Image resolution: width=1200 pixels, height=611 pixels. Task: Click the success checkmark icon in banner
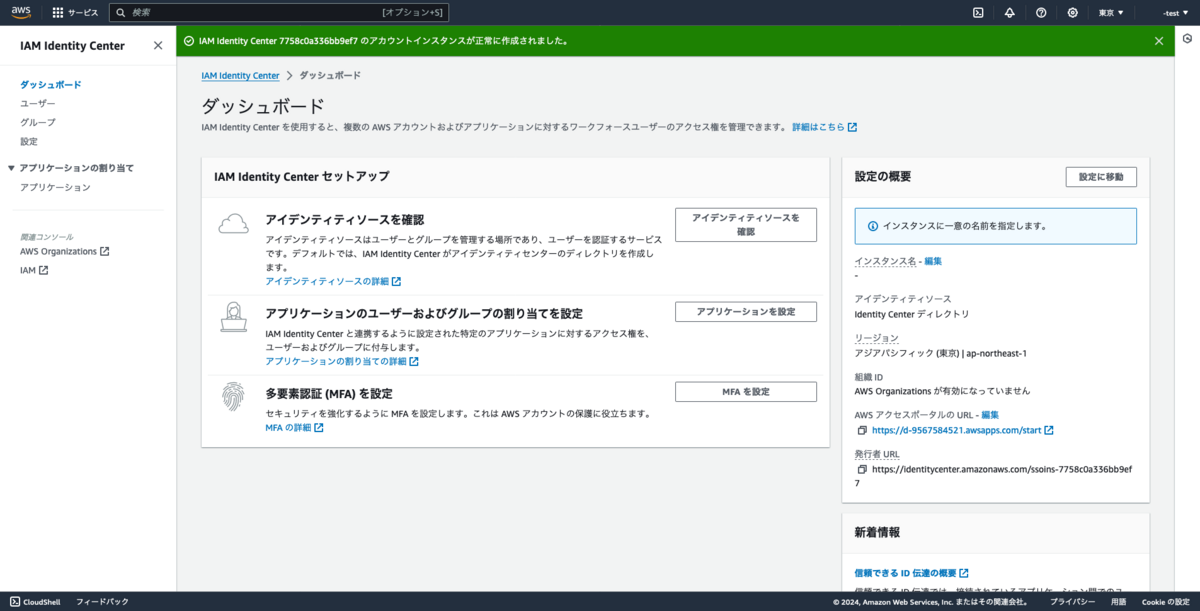pos(188,41)
